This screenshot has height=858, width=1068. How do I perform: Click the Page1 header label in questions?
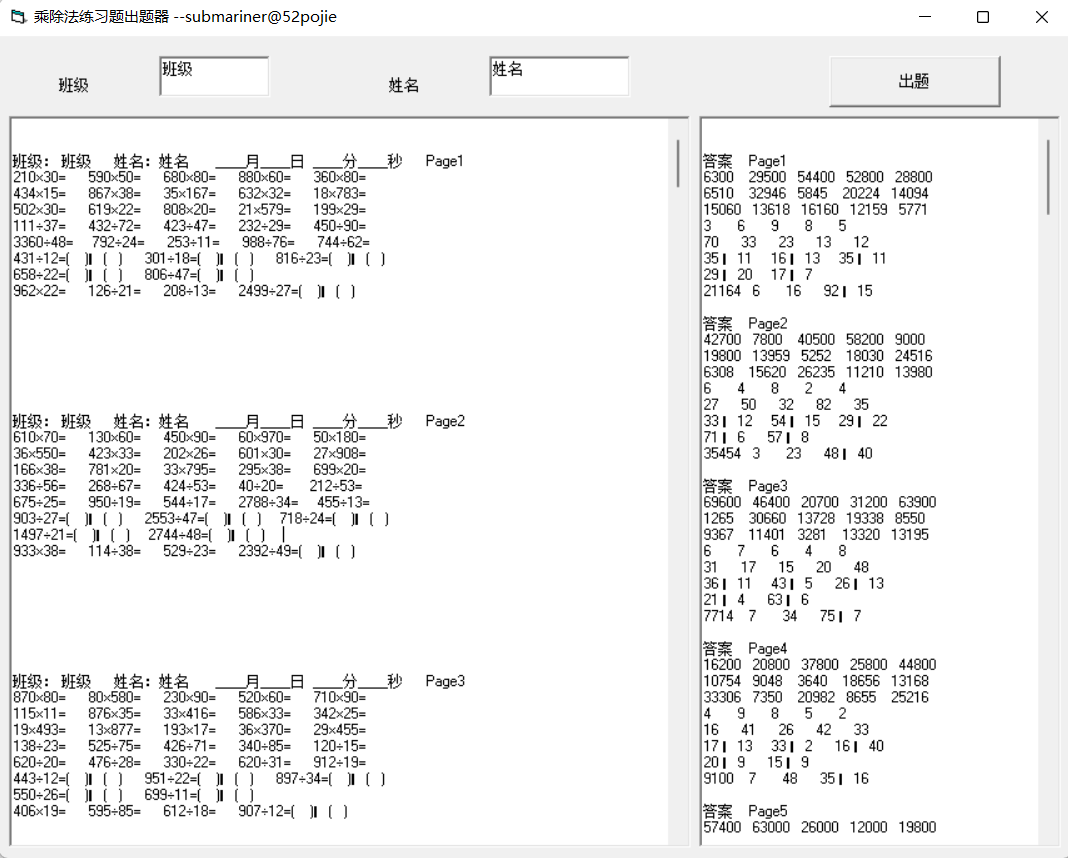(444, 161)
